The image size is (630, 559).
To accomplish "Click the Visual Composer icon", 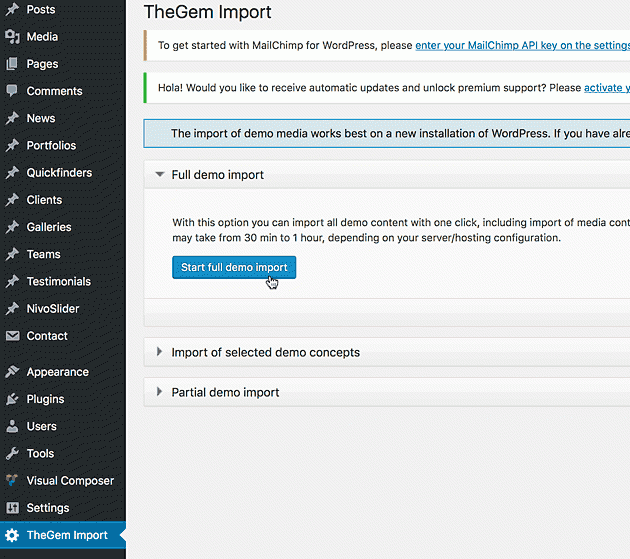I will 12,480.
